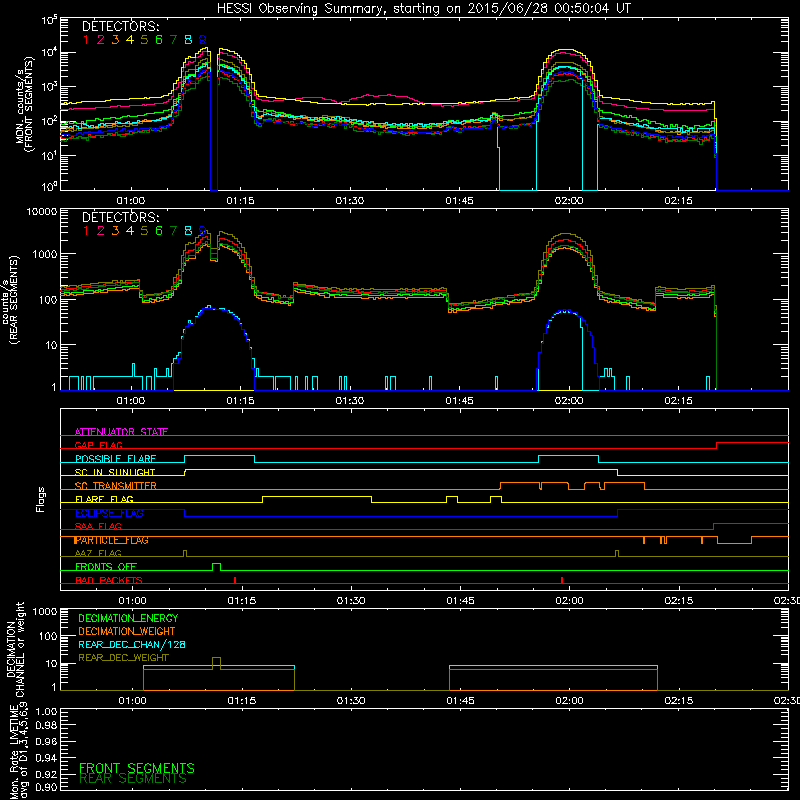Click red detector number 1 in the front segments legend
The height and width of the screenshot is (800, 800).
click(86, 39)
